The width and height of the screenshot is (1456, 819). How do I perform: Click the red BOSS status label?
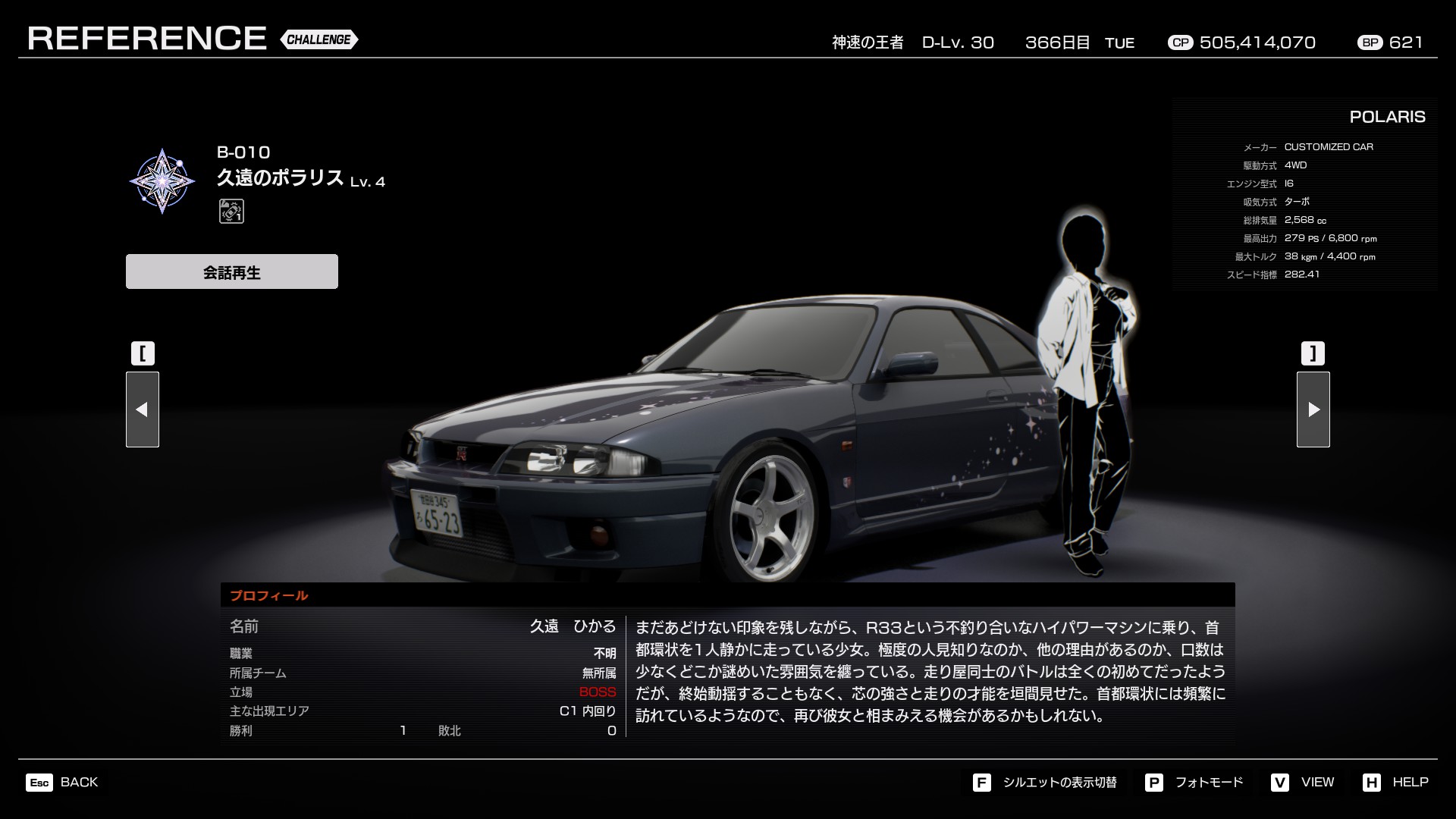pos(597,692)
